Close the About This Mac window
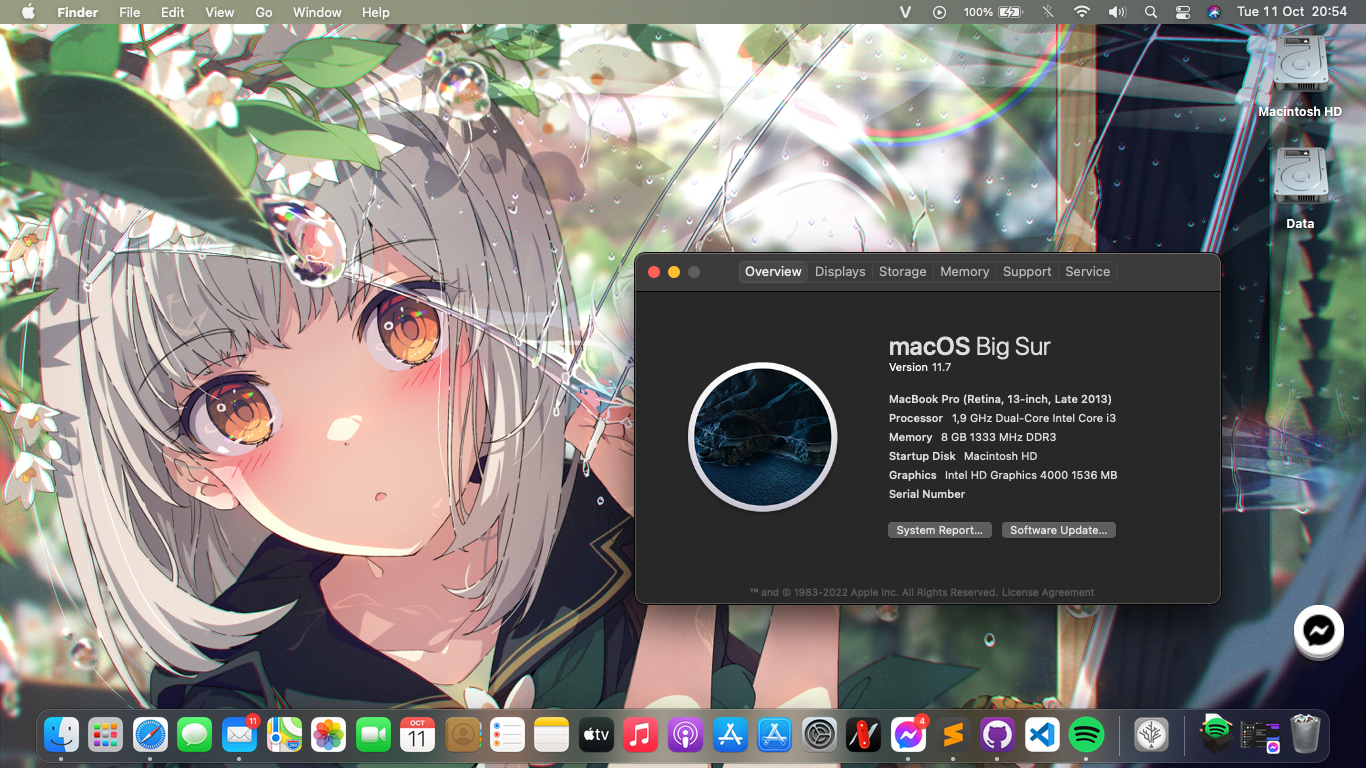The height and width of the screenshot is (768, 1366). [654, 272]
